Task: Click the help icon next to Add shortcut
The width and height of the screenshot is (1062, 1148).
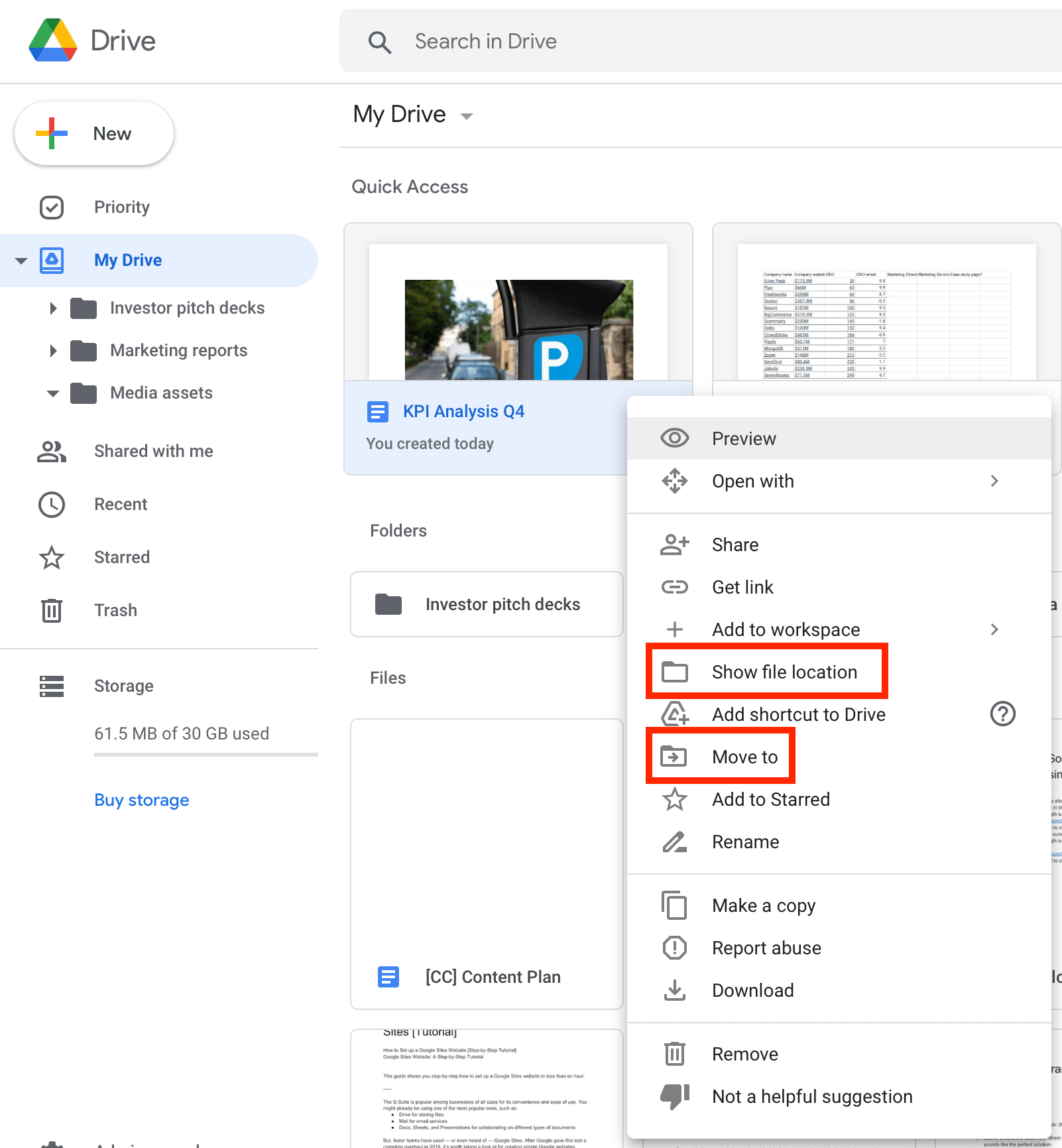Action: click(1002, 714)
